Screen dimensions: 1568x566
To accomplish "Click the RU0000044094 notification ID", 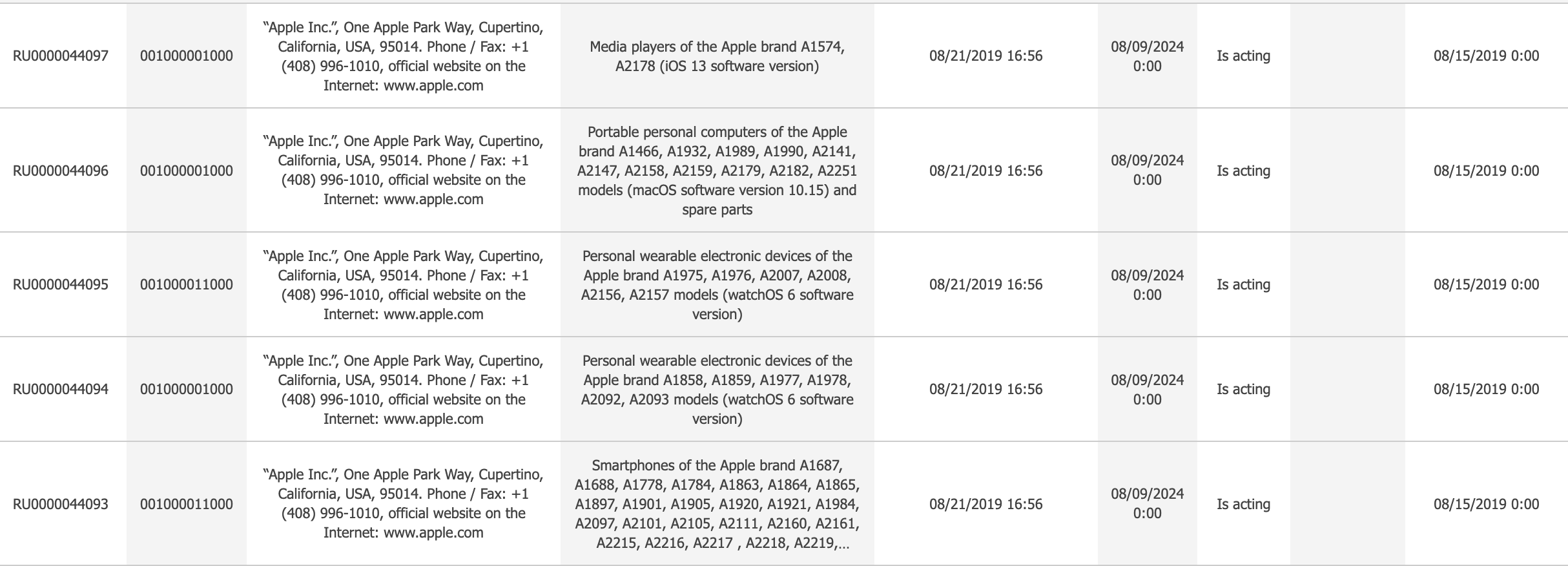I will [61, 390].
